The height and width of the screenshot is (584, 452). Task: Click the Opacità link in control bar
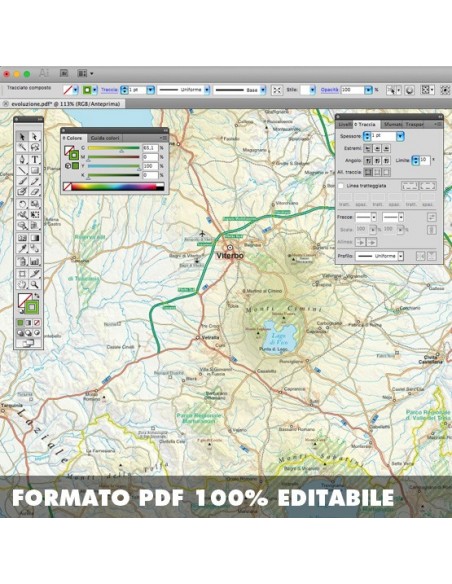[330, 90]
